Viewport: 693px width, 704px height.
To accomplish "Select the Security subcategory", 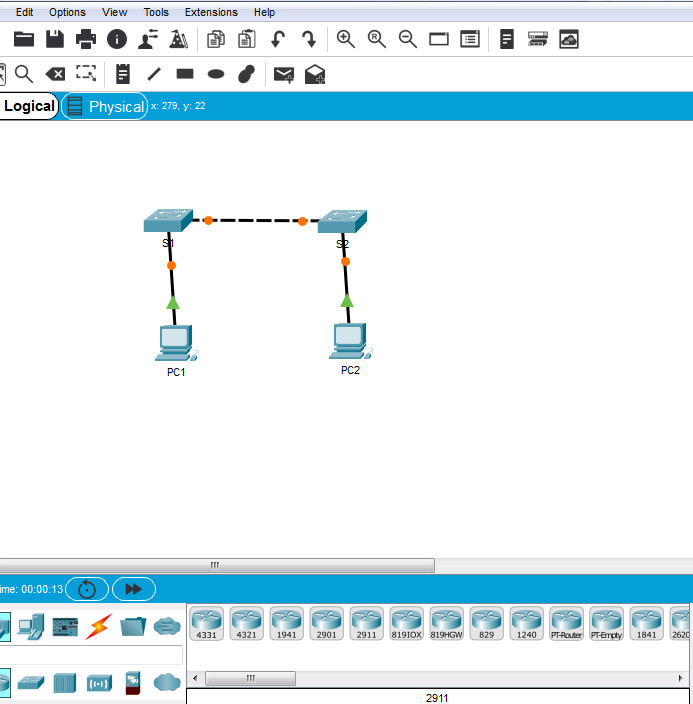I will [x=133, y=682].
